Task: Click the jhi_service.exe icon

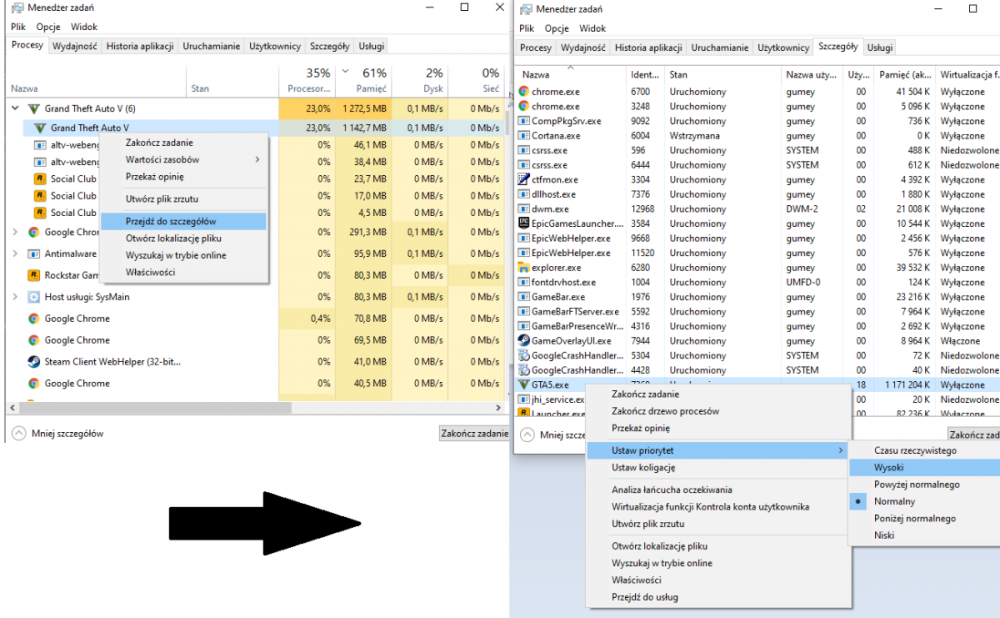Action: 524,399
